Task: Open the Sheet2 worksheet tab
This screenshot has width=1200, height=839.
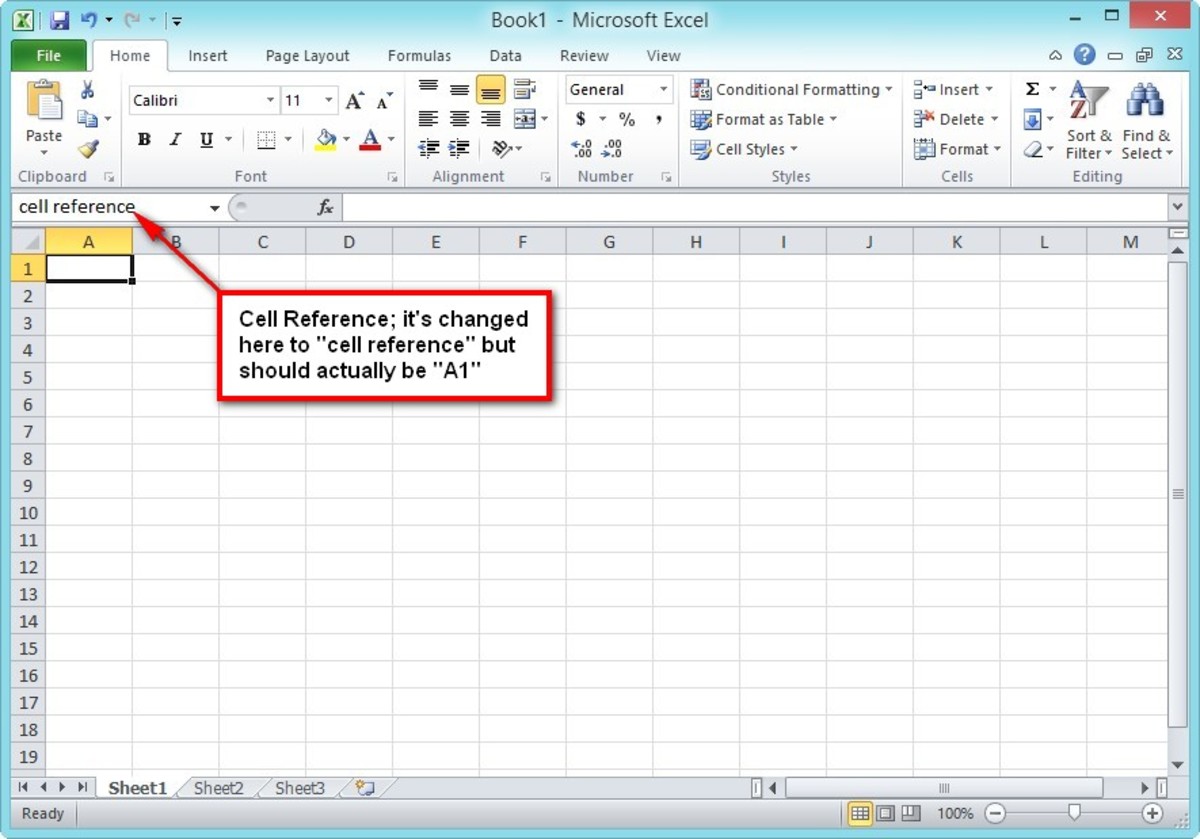Action: (218, 788)
